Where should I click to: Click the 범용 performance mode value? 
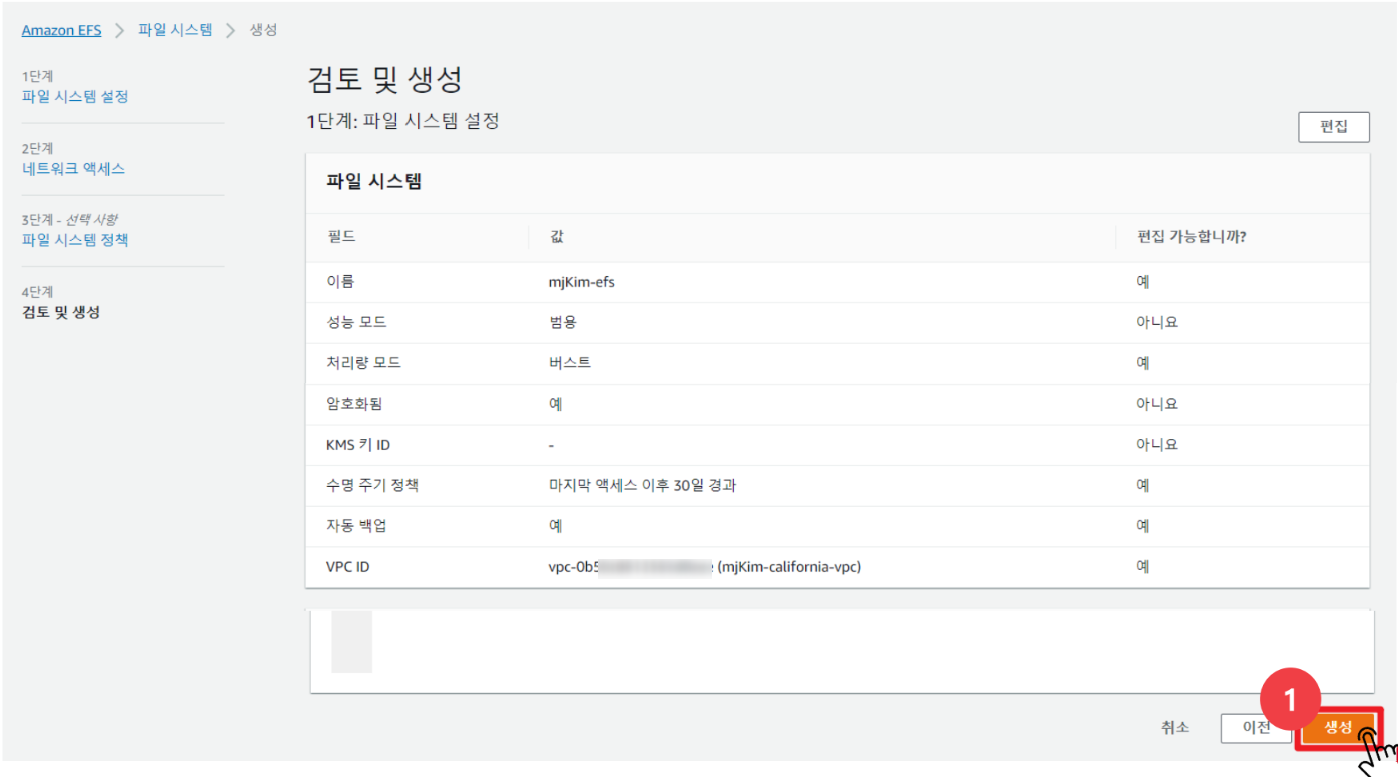point(563,323)
